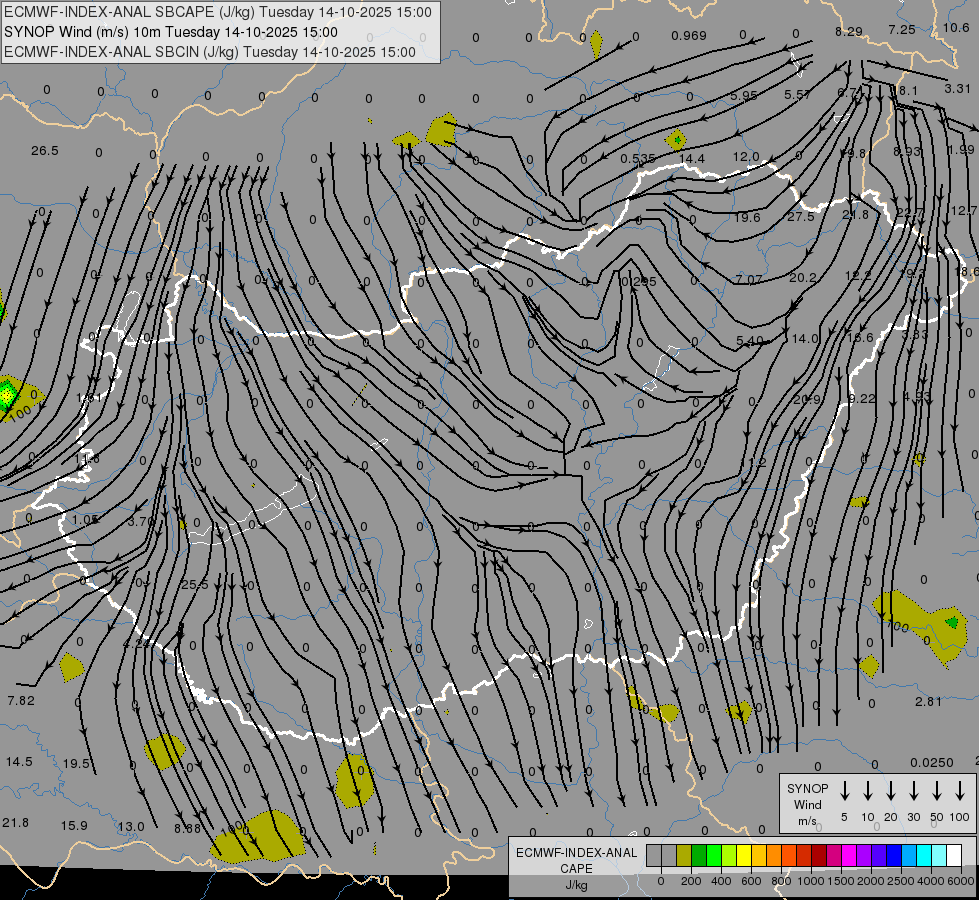This screenshot has width=979, height=900.
Task: Click the SBCIN layer title line
Action: 210,52
